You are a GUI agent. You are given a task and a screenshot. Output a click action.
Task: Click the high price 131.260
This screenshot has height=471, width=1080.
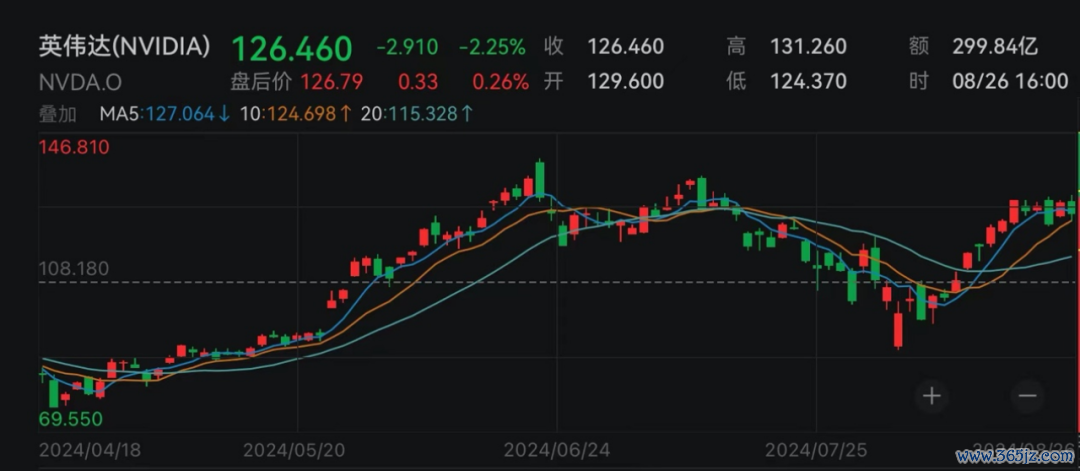(809, 47)
